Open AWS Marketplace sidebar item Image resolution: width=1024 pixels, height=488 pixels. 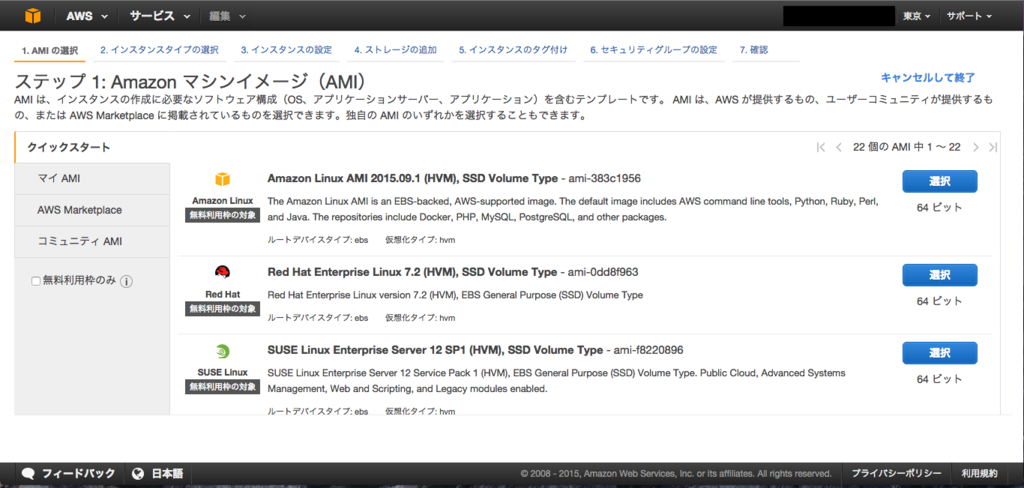pyautogui.click(x=92, y=210)
